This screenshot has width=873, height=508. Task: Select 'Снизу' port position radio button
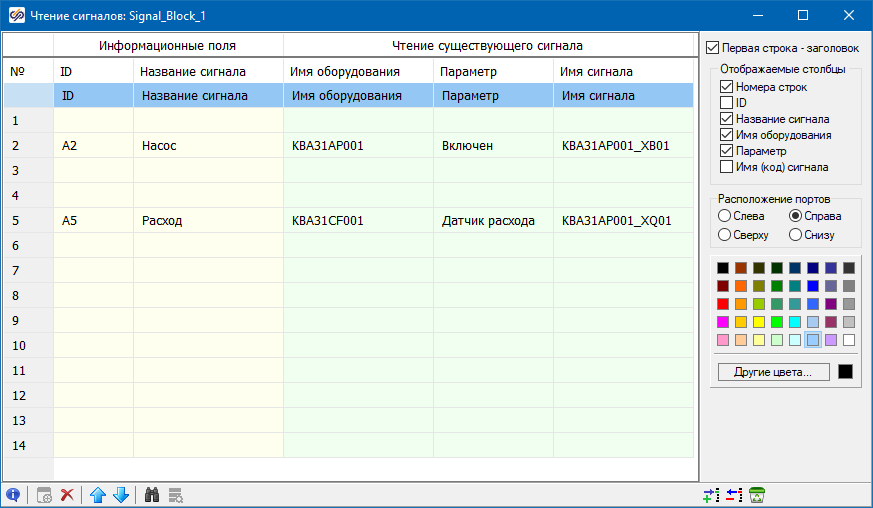(x=796, y=235)
